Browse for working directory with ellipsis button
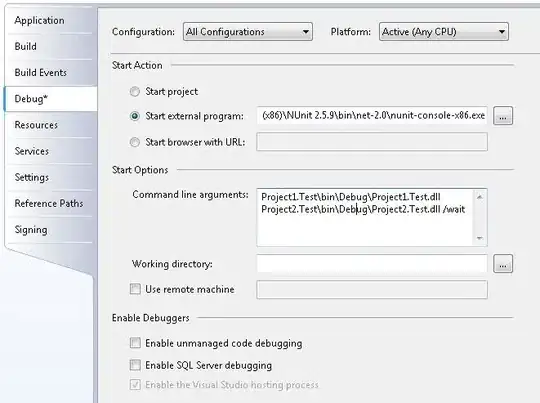Image resolution: width=540 pixels, height=403 pixels. tap(503, 264)
